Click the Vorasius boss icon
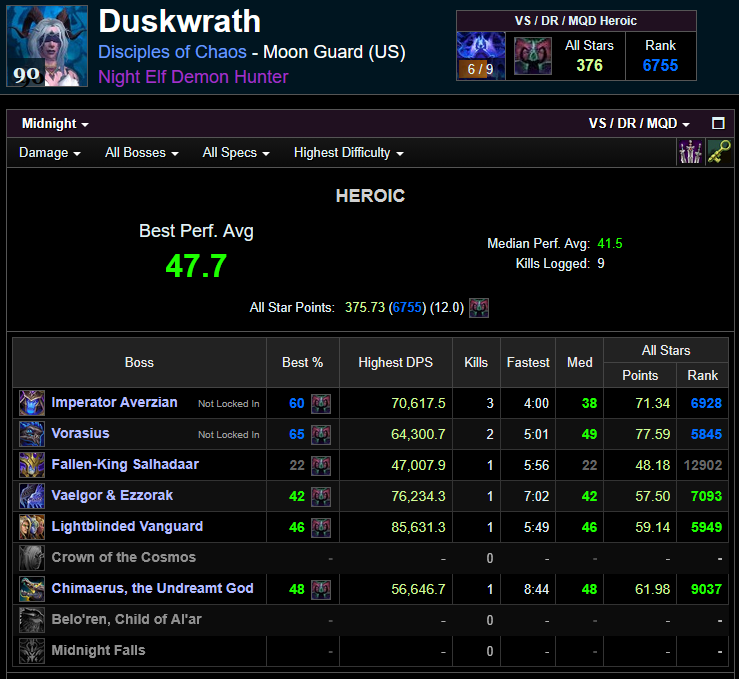 coord(32,434)
